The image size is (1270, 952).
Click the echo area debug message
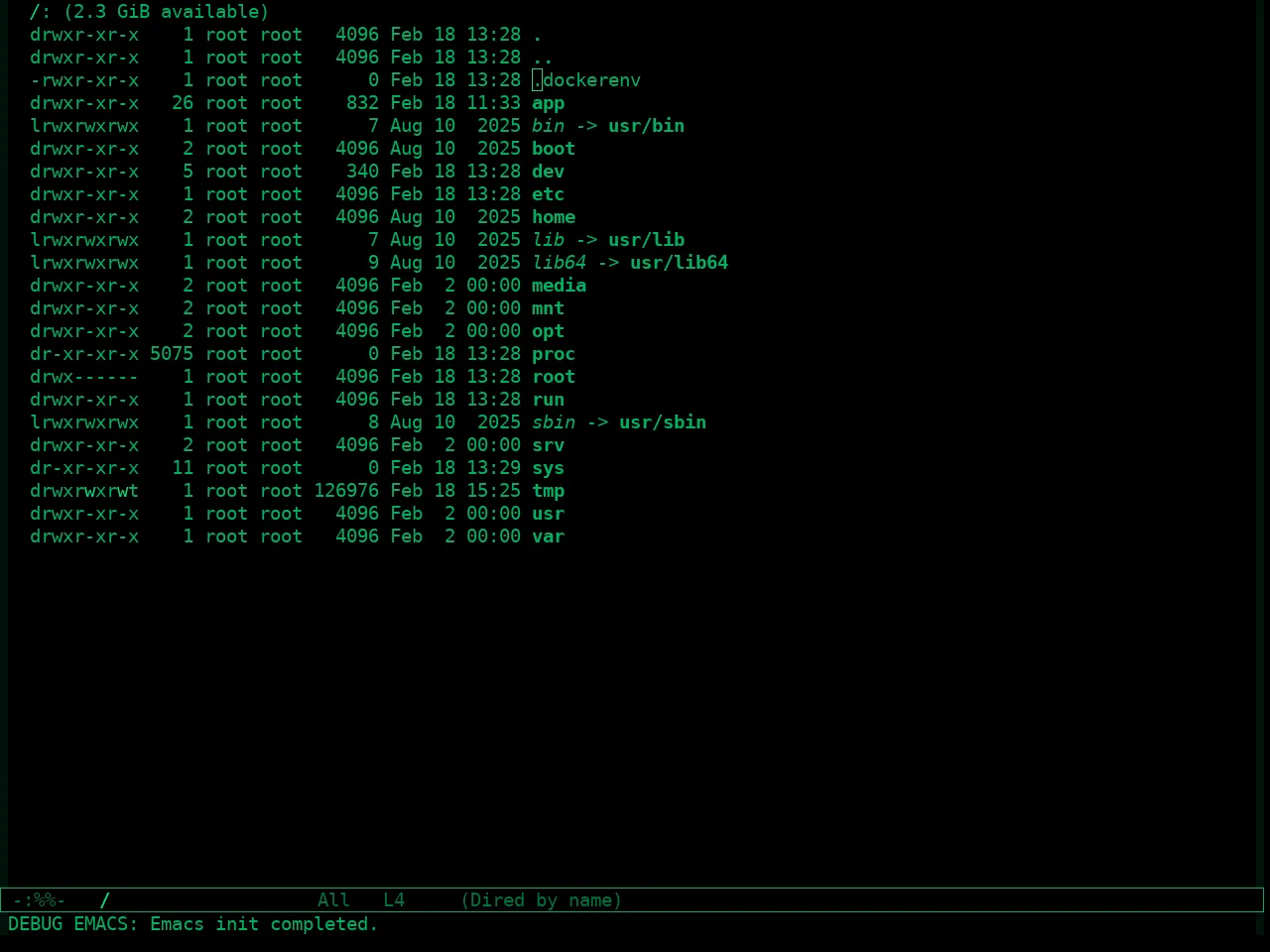pyautogui.click(x=193, y=924)
